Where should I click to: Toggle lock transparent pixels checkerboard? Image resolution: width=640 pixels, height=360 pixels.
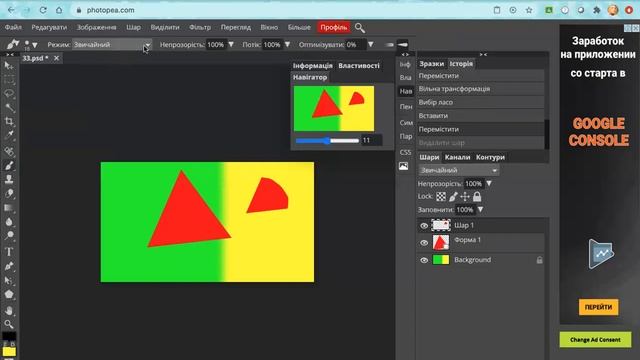pos(441,197)
